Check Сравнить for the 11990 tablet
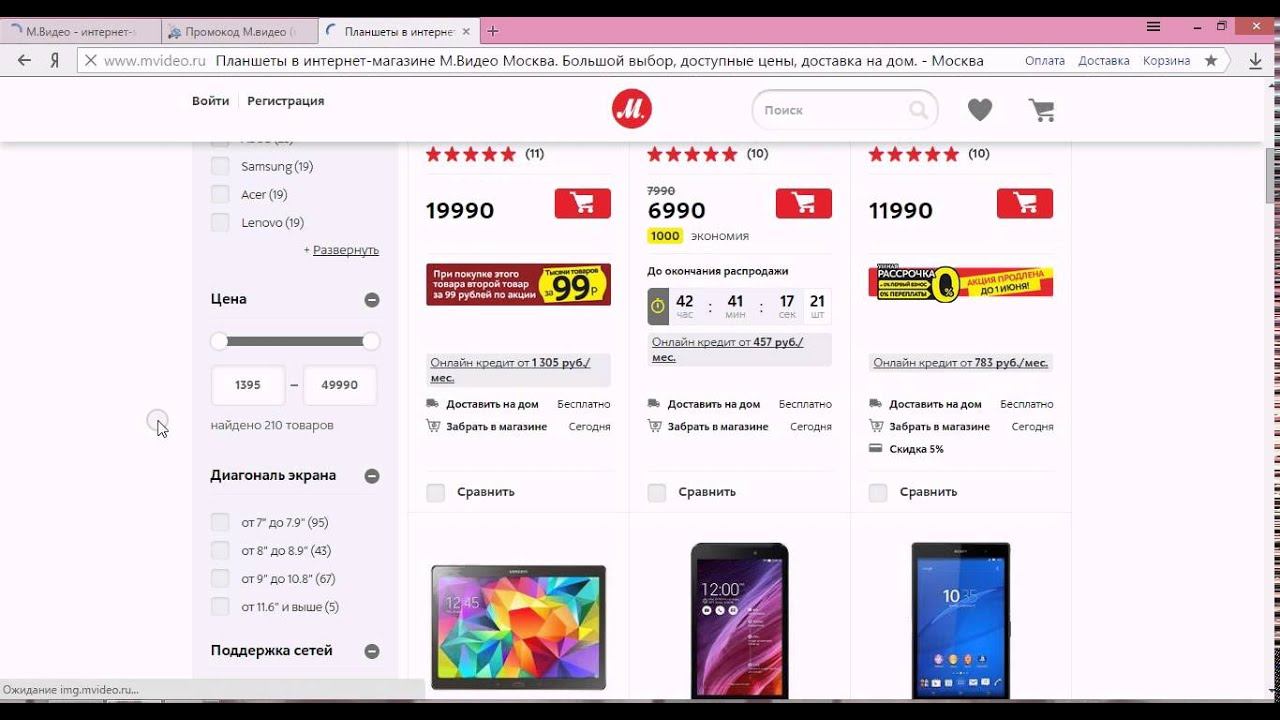The width and height of the screenshot is (1280, 720). point(878,492)
